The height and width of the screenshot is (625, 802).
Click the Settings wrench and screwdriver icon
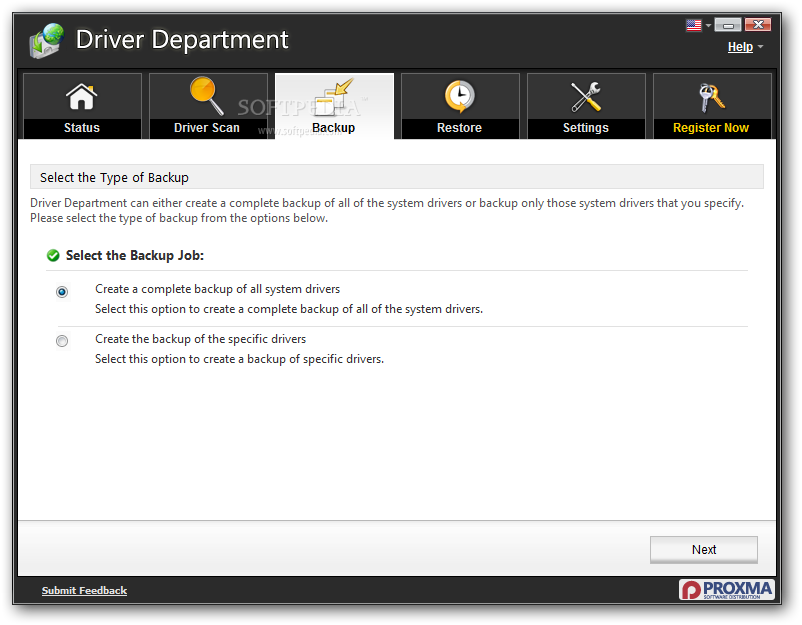click(x=586, y=97)
